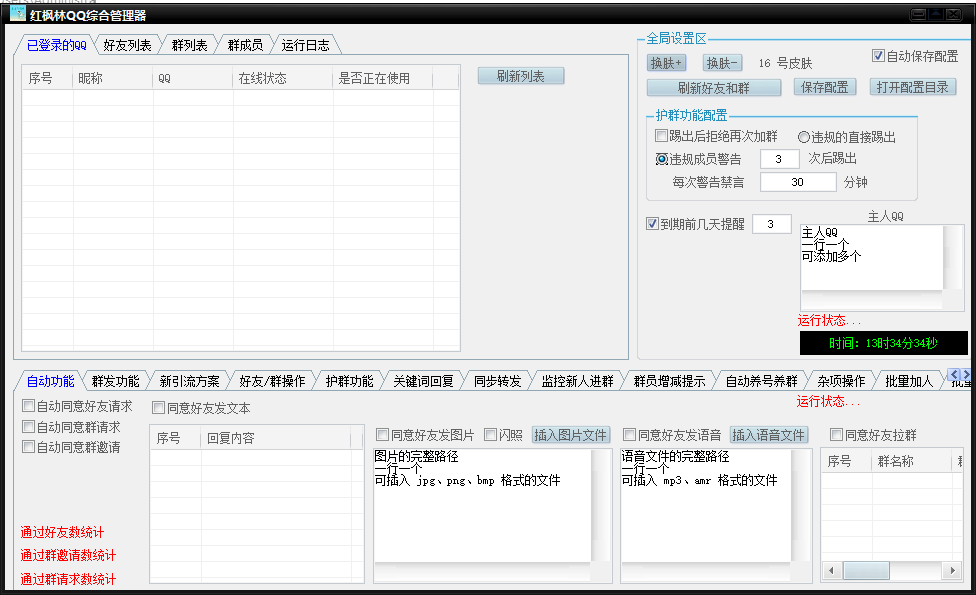Toggle the 闪照 checkbox

(490, 434)
